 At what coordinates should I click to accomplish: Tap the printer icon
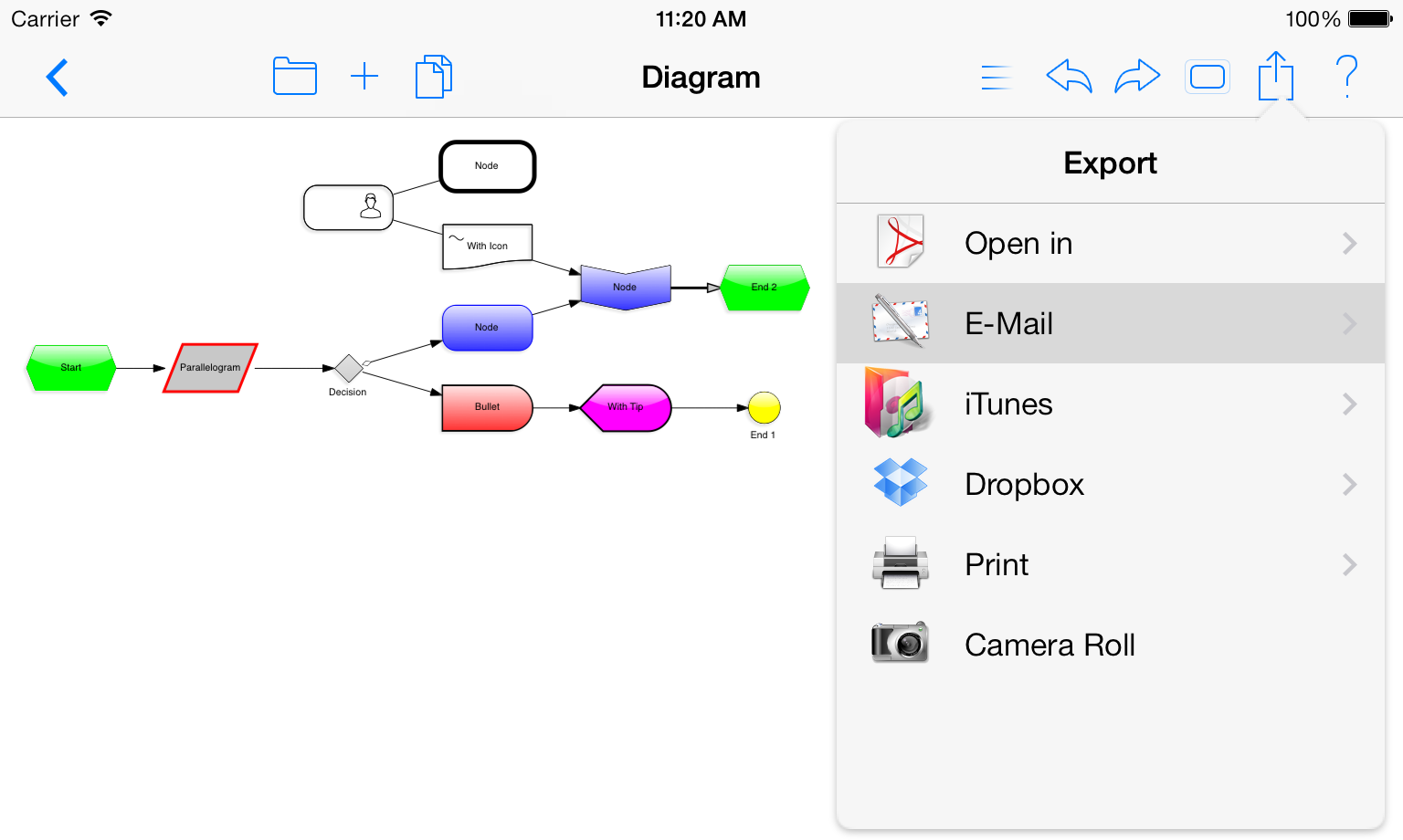click(x=901, y=562)
